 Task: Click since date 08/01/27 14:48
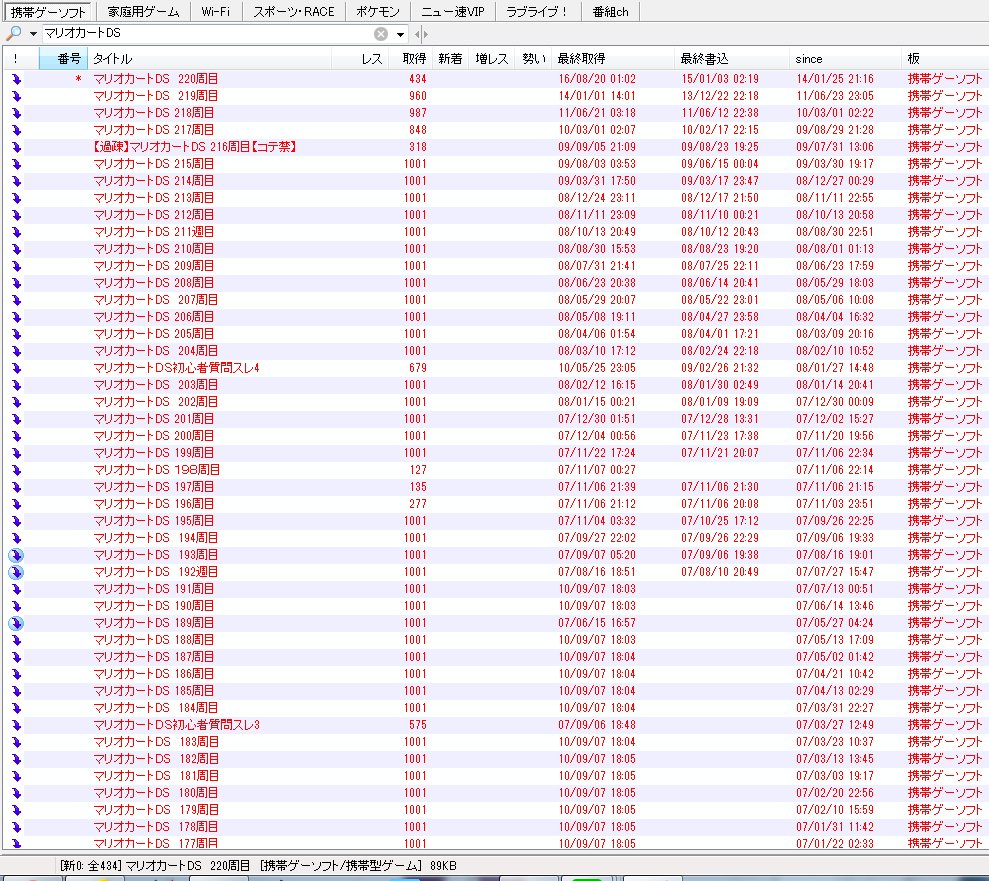[x=834, y=368]
